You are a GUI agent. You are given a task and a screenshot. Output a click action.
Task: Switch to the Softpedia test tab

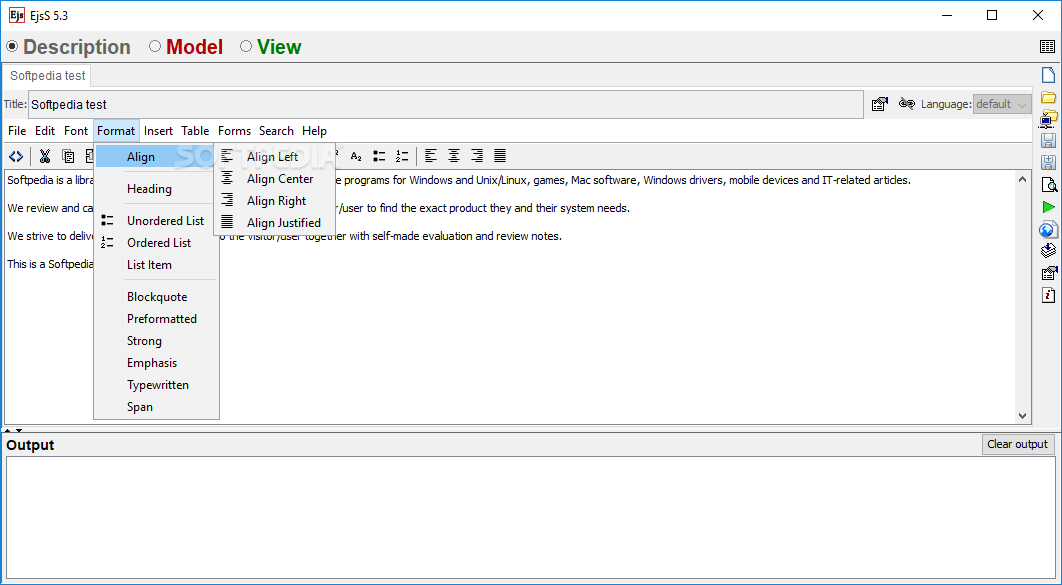(47, 75)
